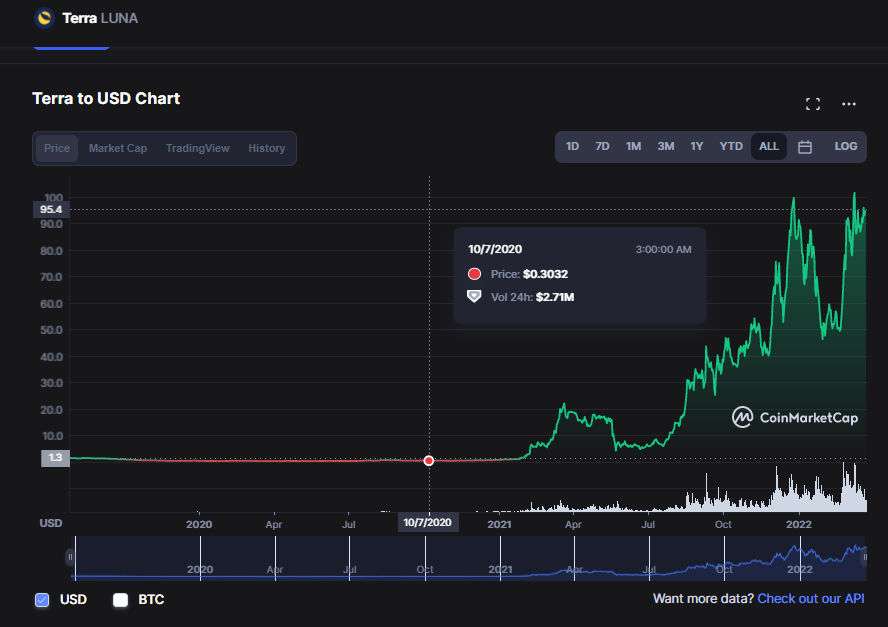Click the Terra LUNA name in header

(100, 18)
